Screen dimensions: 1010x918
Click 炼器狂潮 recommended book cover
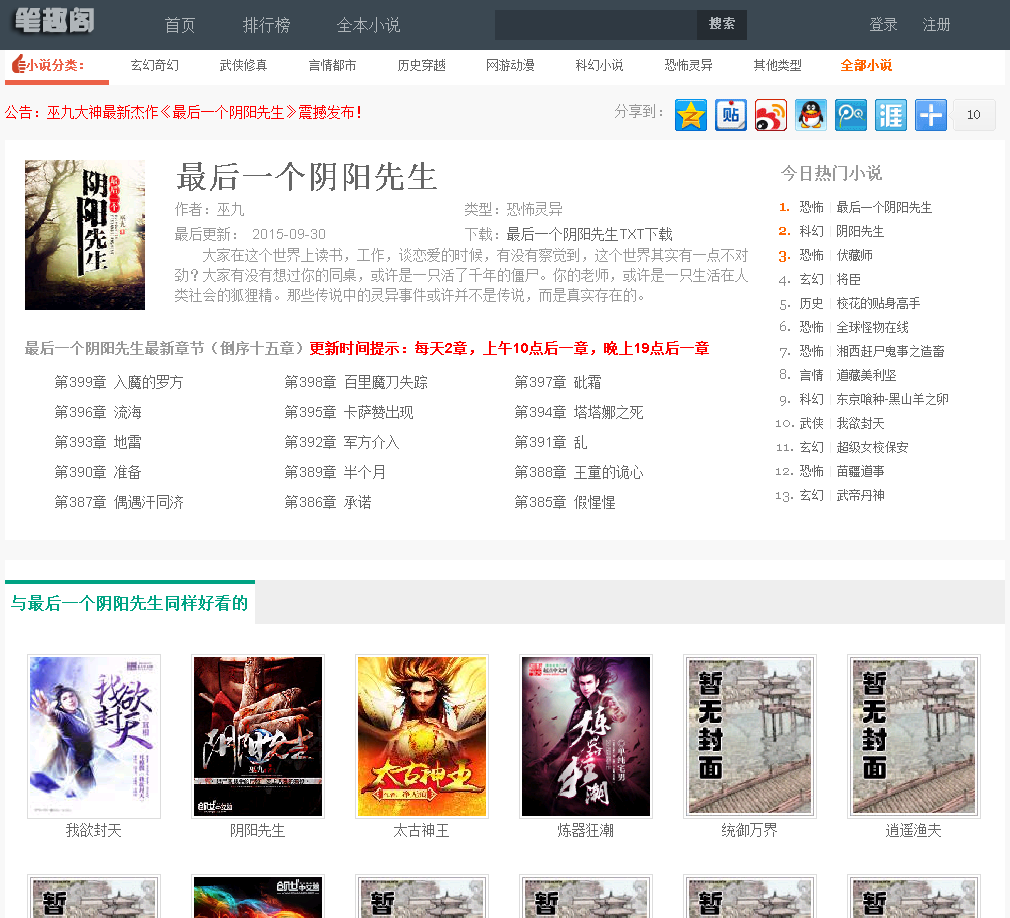click(586, 736)
